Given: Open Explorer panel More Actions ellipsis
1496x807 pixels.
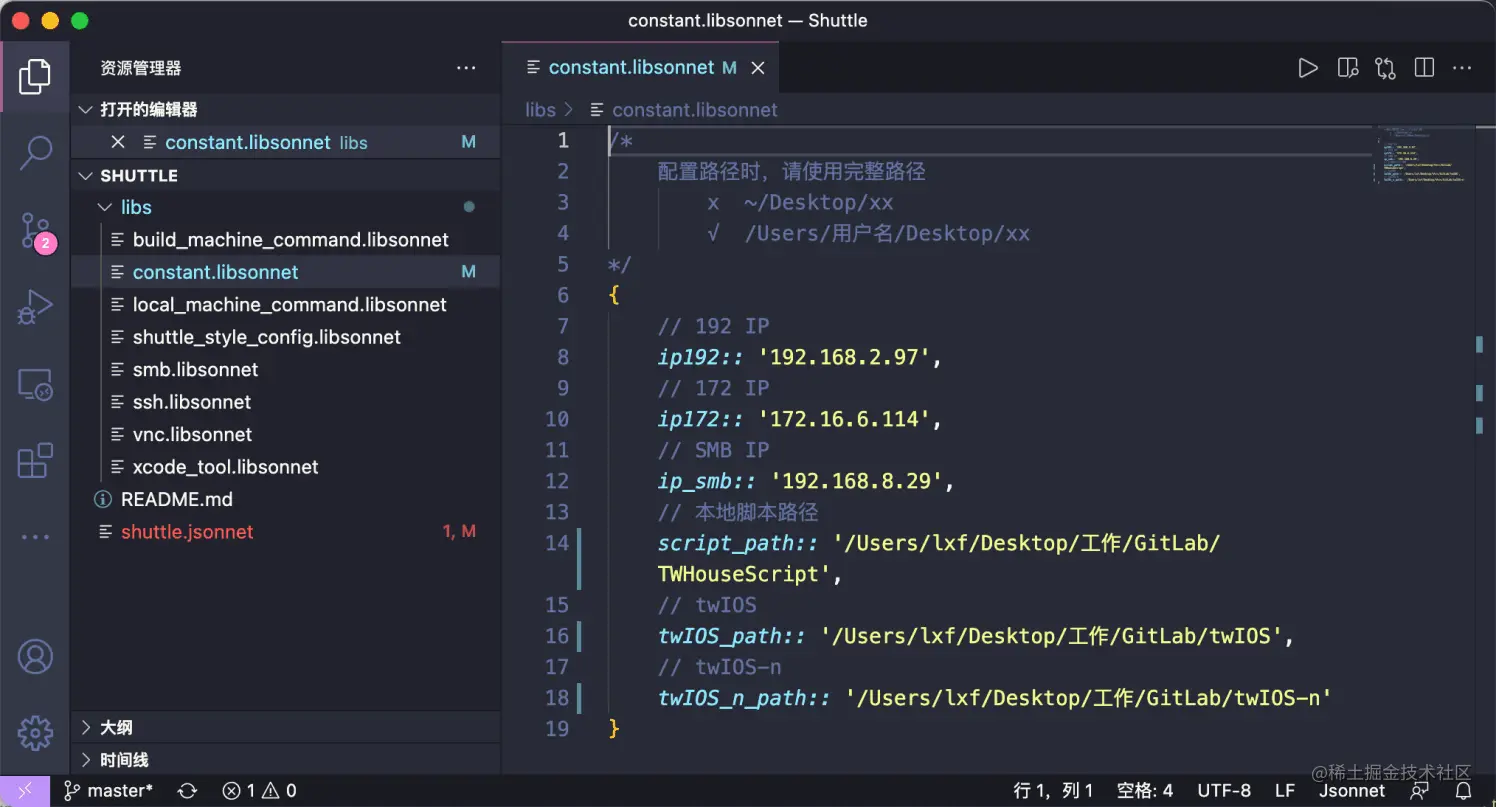Looking at the screenshot, I should point(466,68).
